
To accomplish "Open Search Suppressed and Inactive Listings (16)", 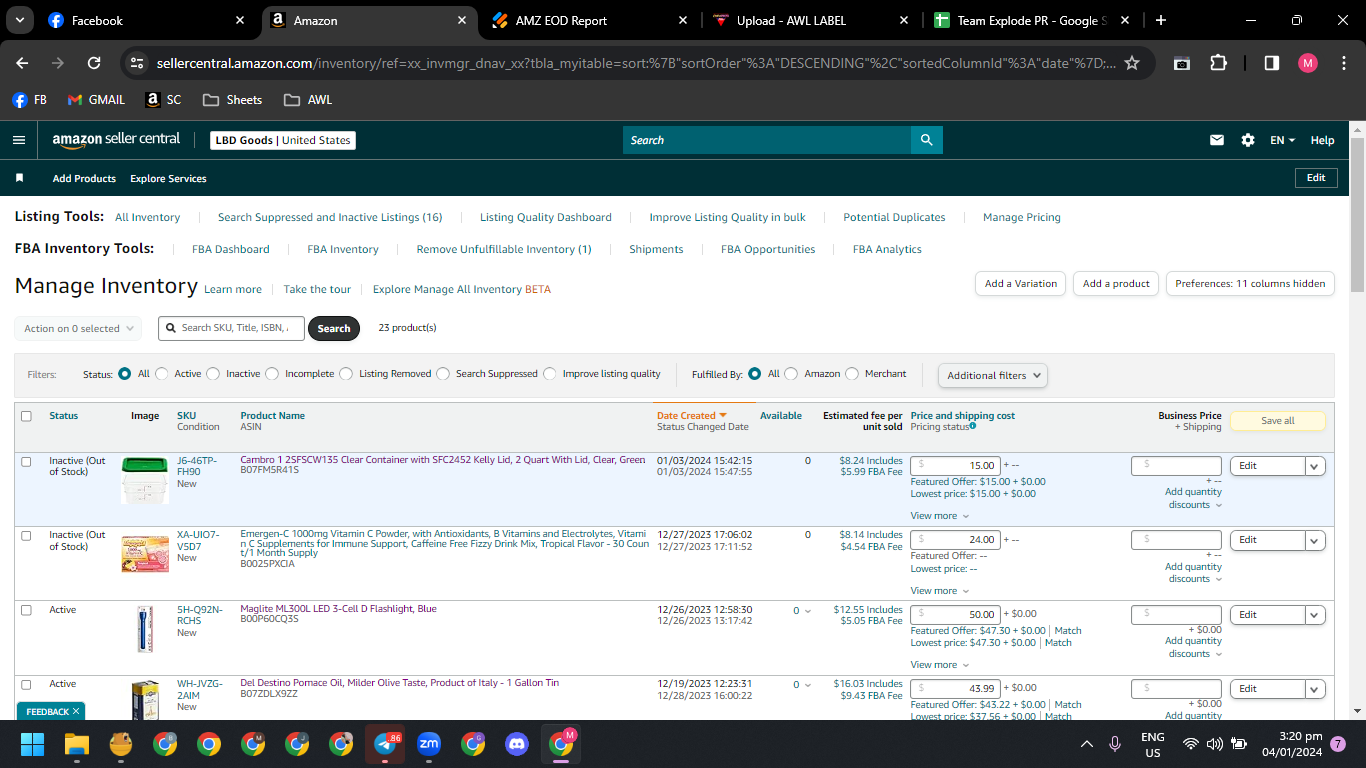I will (x=330, y=217).
